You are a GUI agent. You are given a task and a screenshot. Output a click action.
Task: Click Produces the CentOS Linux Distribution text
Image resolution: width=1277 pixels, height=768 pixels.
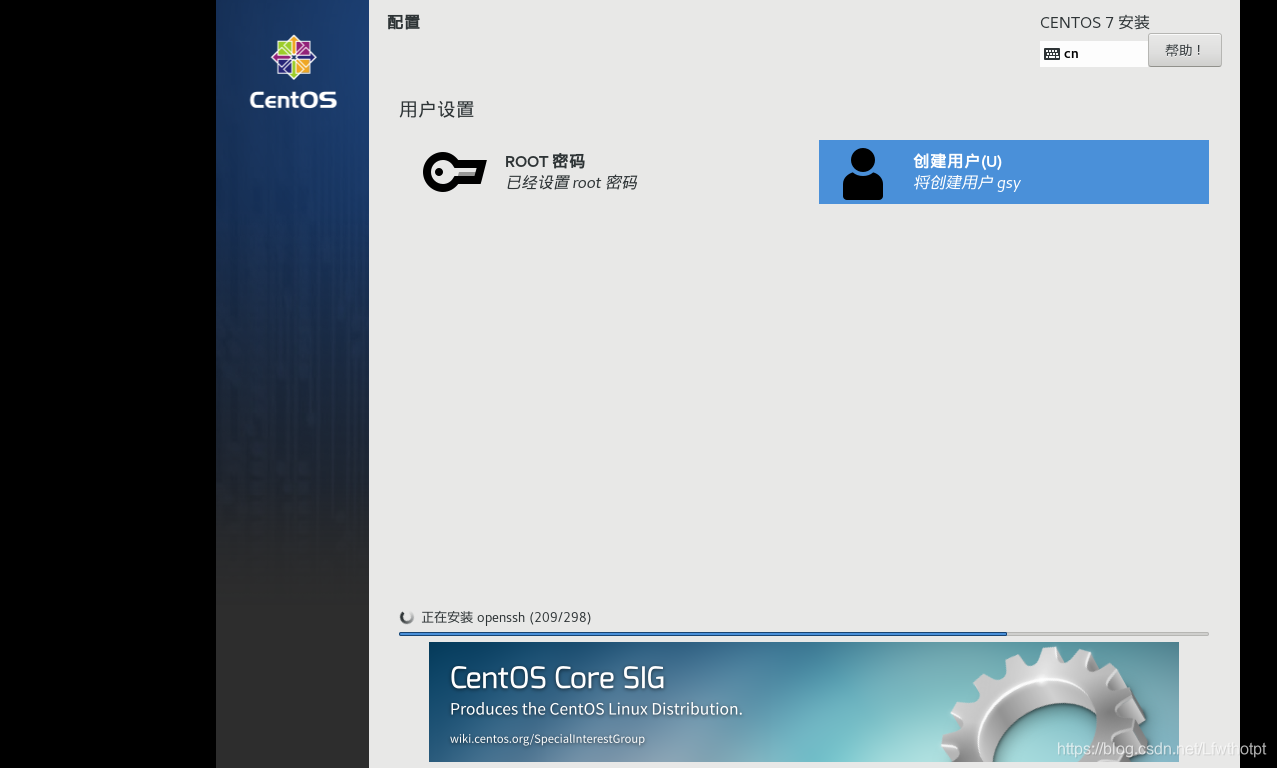(596, 709)
